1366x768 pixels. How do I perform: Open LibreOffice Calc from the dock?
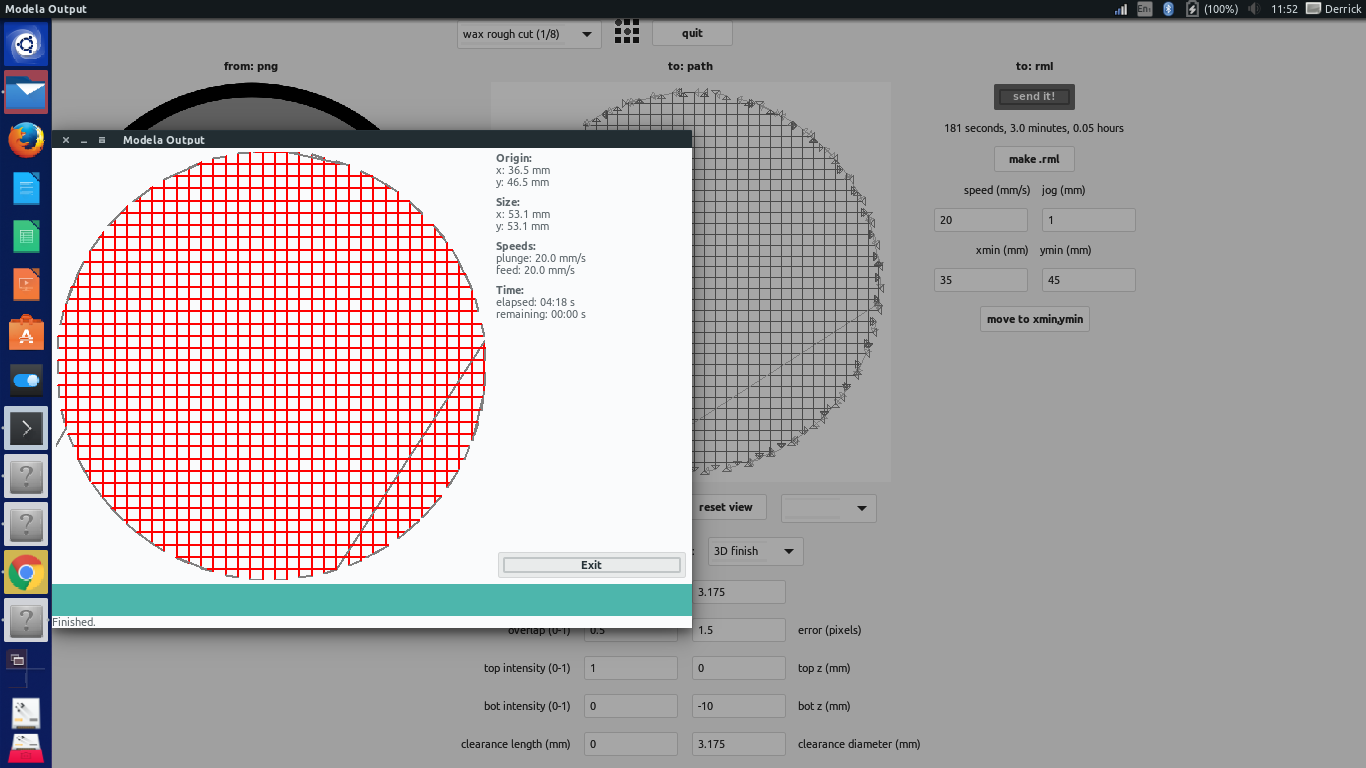tap(26, 236)
